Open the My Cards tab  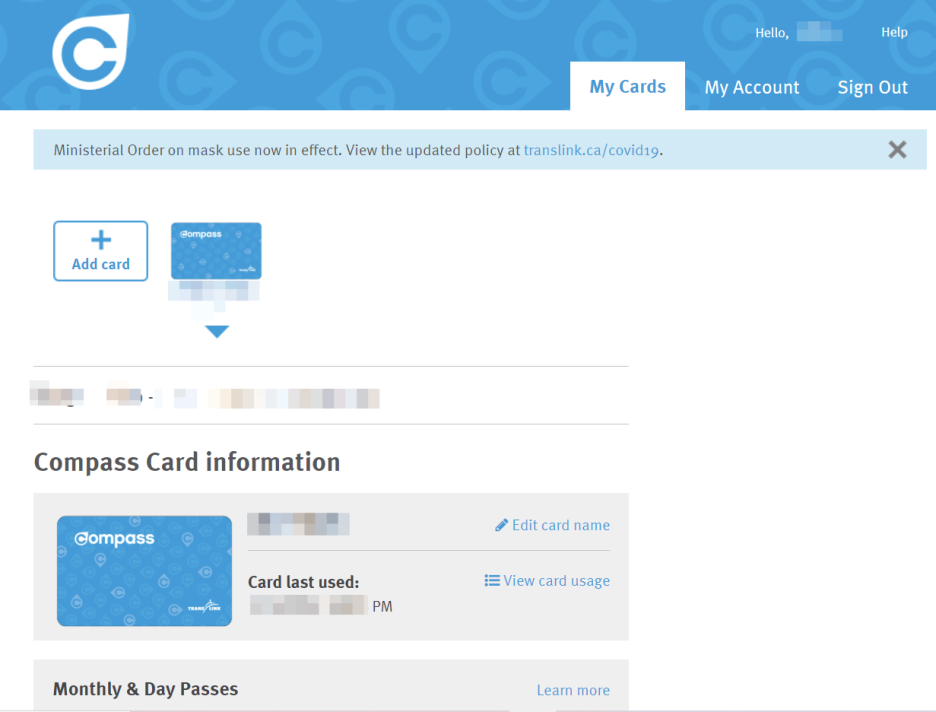point(627,87)
